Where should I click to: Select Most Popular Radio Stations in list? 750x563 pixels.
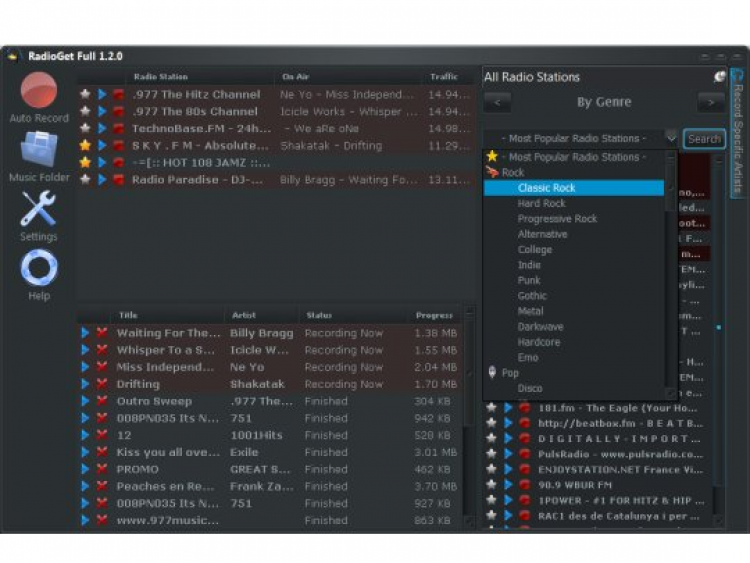pyautogui.click(x=574, y=157)
